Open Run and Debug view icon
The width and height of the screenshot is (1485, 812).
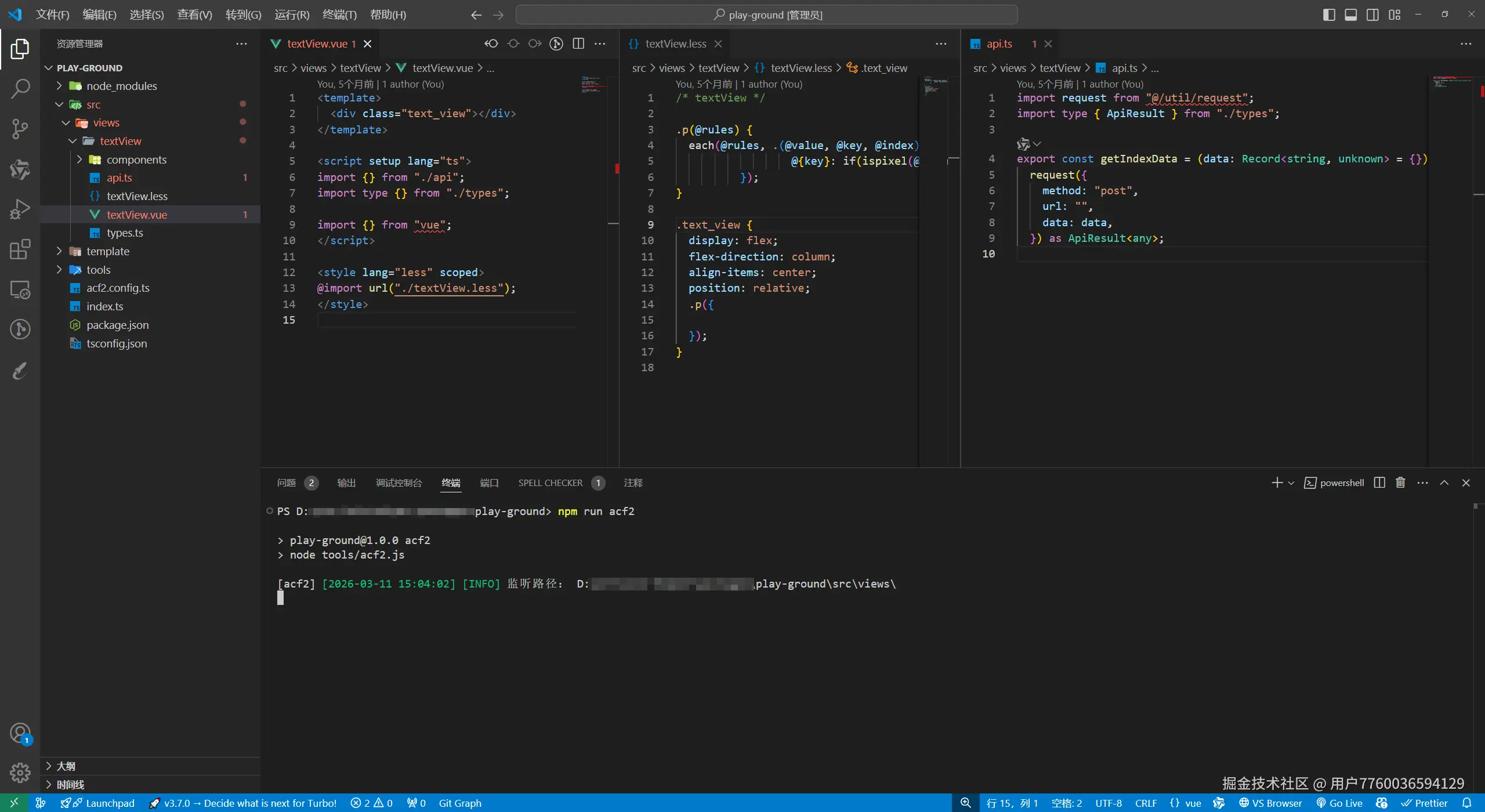[x=20, y=209]
